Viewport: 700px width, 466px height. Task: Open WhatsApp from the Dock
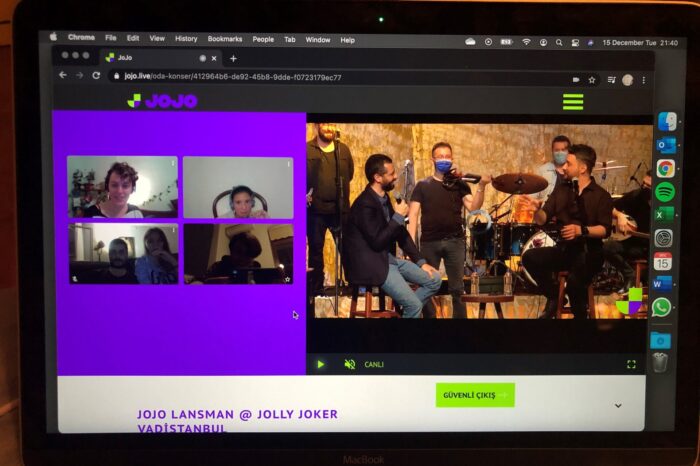pyautogui.click(x=662, y=308)
